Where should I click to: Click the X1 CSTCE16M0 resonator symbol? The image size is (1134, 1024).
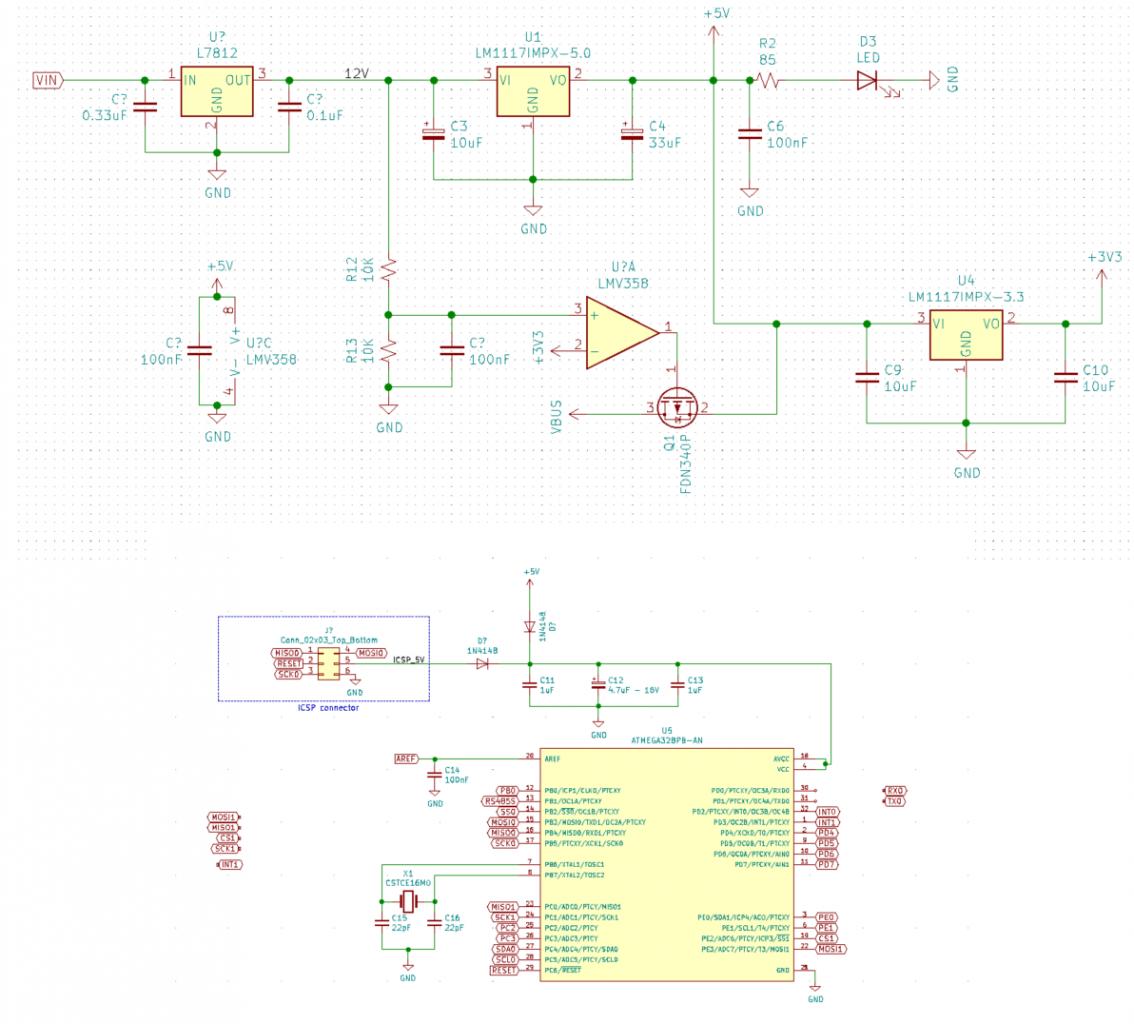coord(409,901)
